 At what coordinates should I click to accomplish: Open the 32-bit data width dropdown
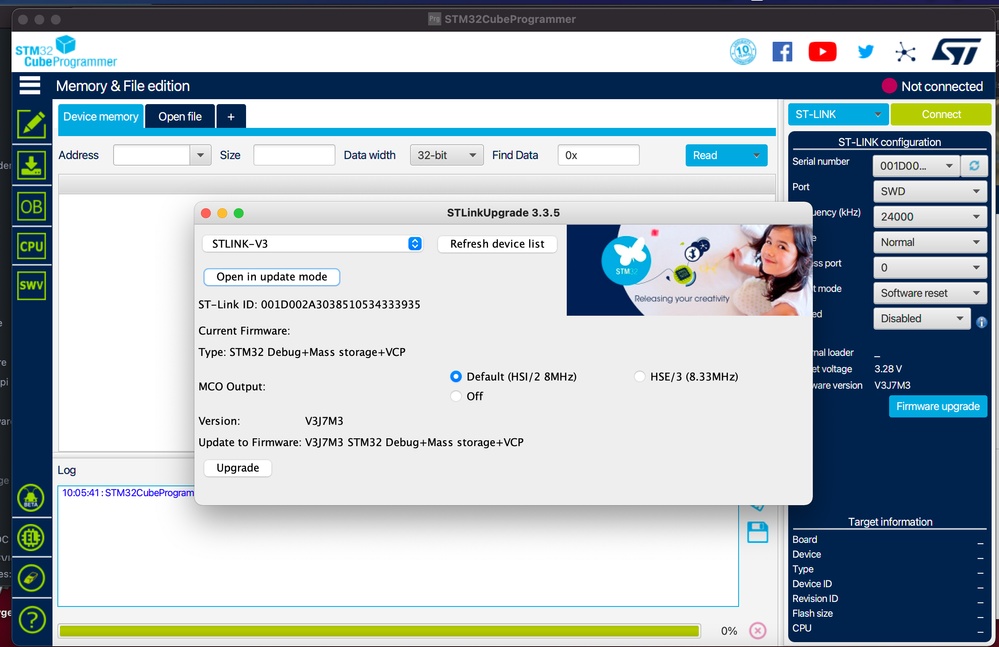coord(447,155)
